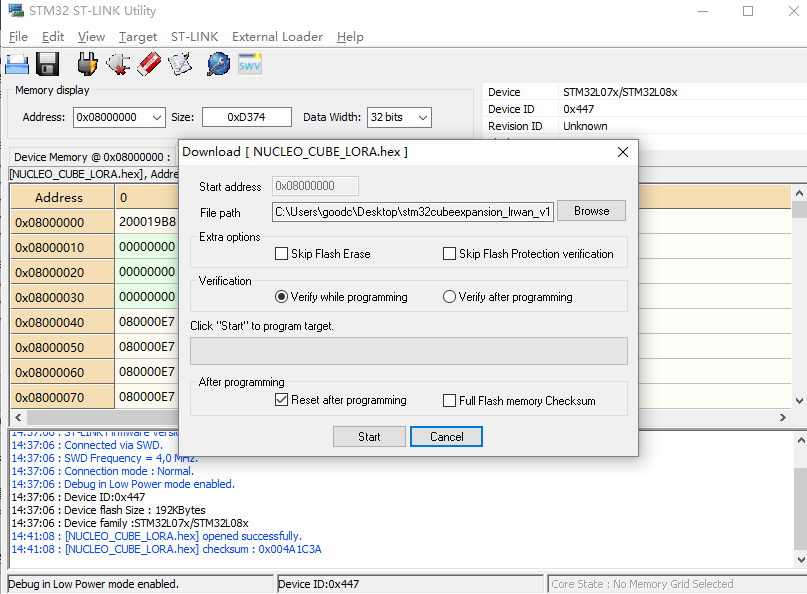807x594 pixels.
Task: Open the SWV viewer icon
Action: (x=250, y=65)
